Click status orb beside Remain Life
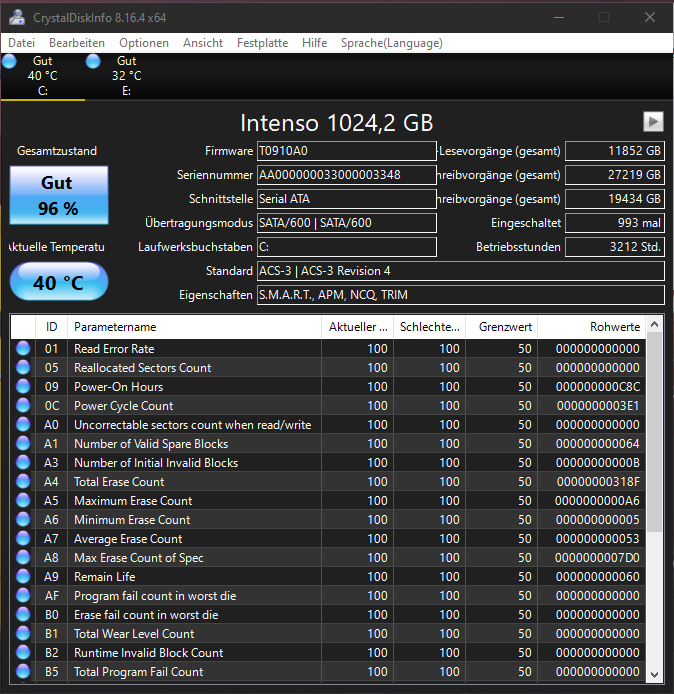The width and height of the screenshot is (674, 694). 23,577
